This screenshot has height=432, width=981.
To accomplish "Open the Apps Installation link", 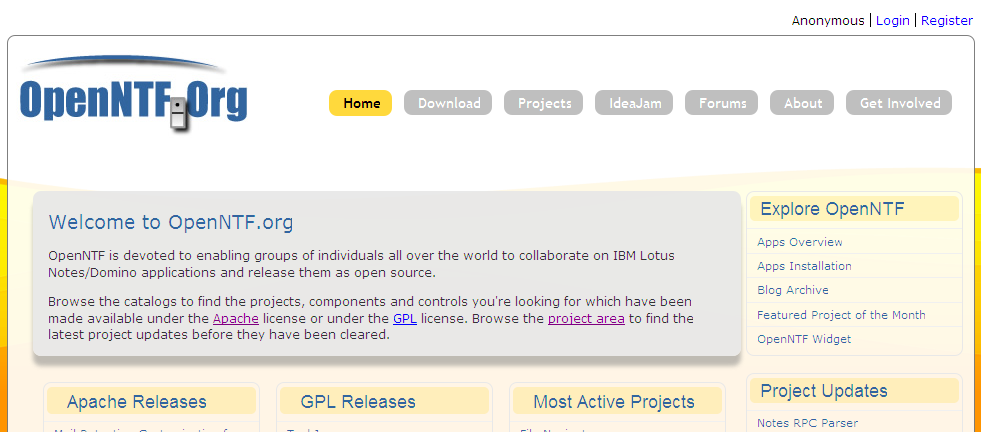I will click(x=804, y=266).
